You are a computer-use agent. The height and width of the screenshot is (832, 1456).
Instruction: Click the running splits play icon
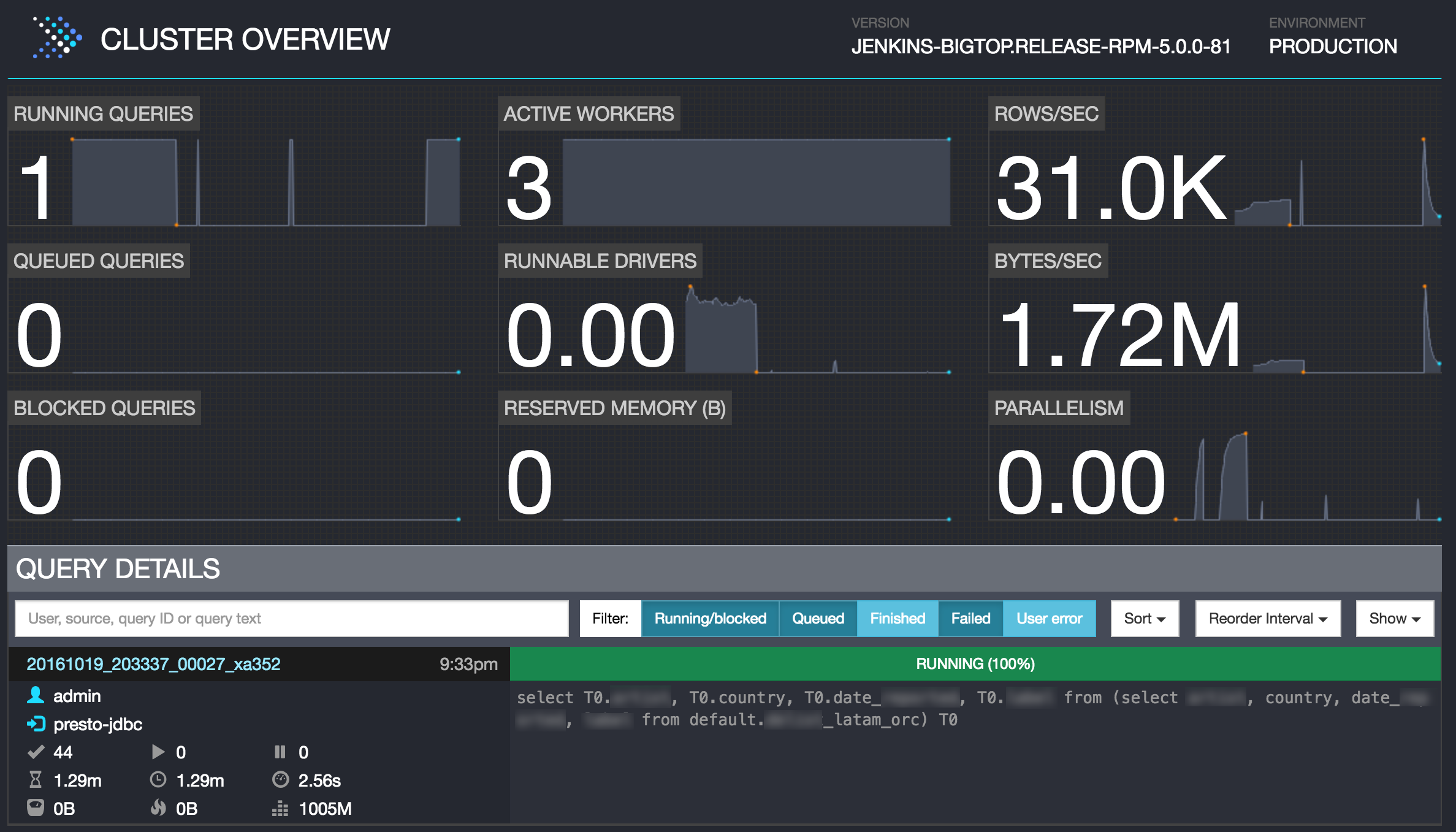158,752
